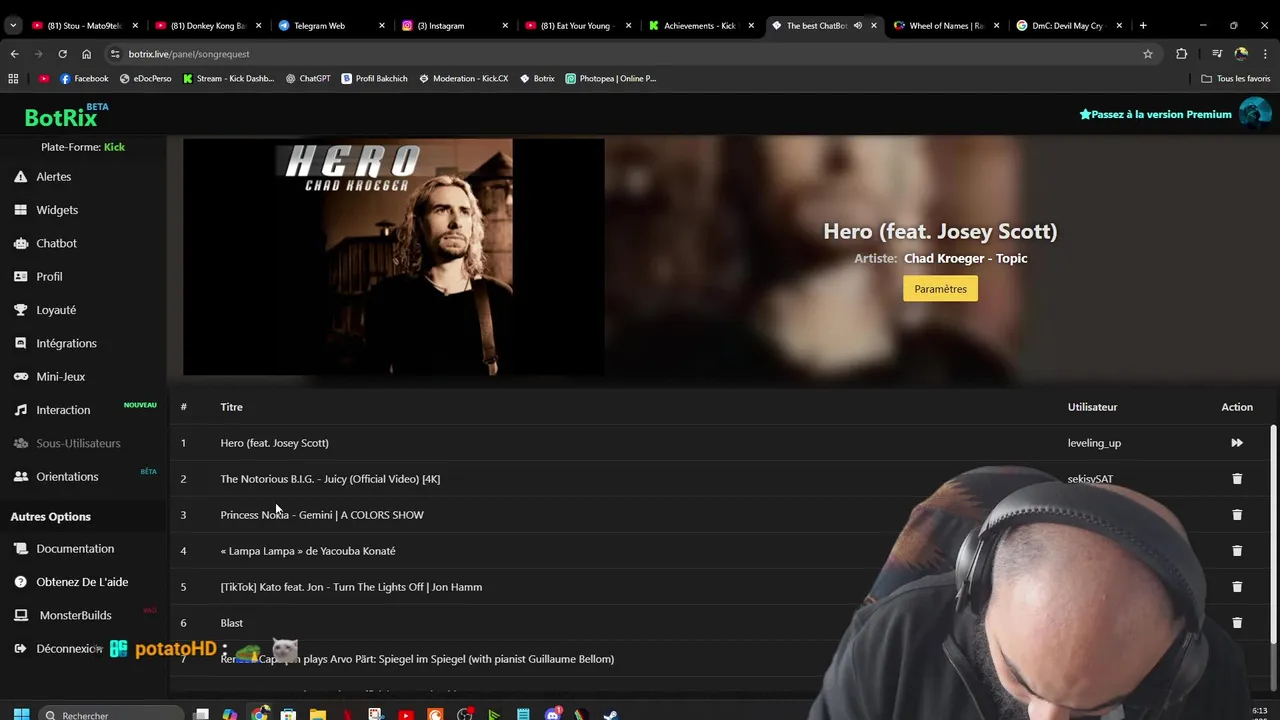The height and width of the screenshot is (720, 1280).
Task: Open Tous les favoris folder
Action: tap(1236, 78)
